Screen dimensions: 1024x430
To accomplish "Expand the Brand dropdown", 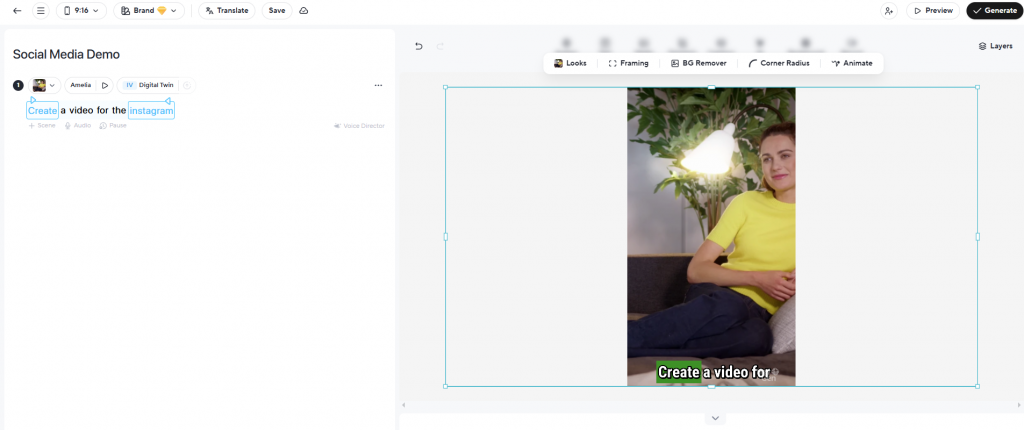I will click(150, 11).
